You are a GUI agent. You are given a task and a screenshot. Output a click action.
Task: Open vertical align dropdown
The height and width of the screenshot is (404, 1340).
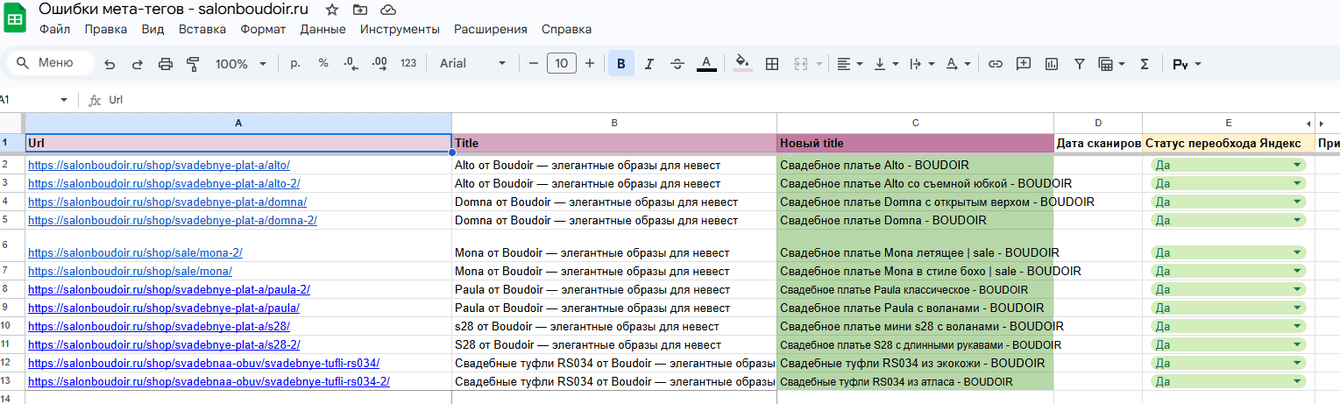click(x=886, y=63)
